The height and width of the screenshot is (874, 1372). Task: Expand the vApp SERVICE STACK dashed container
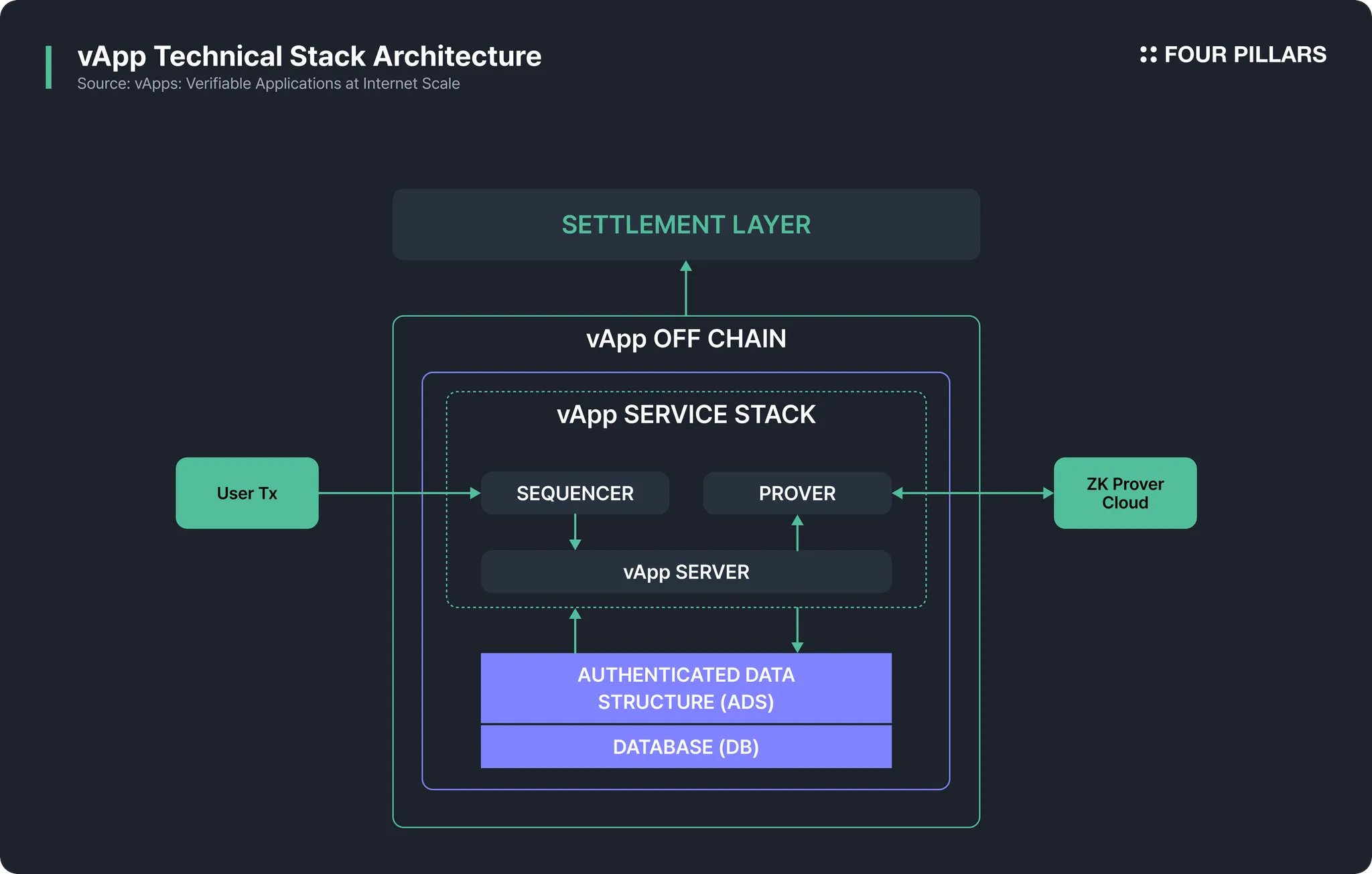686,415
